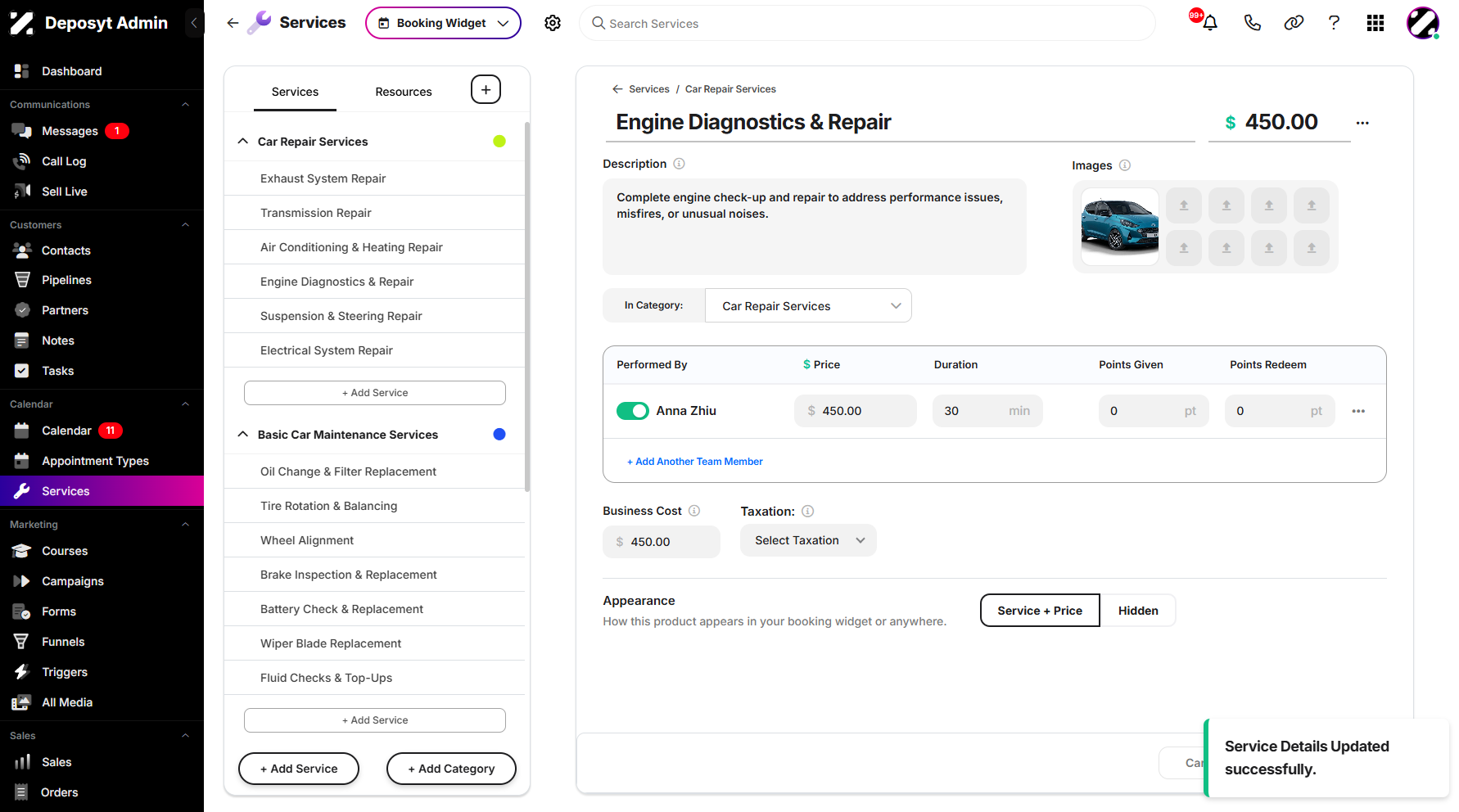
Task: Select the Service + Price appearance option
Action: coord(1040,611)
